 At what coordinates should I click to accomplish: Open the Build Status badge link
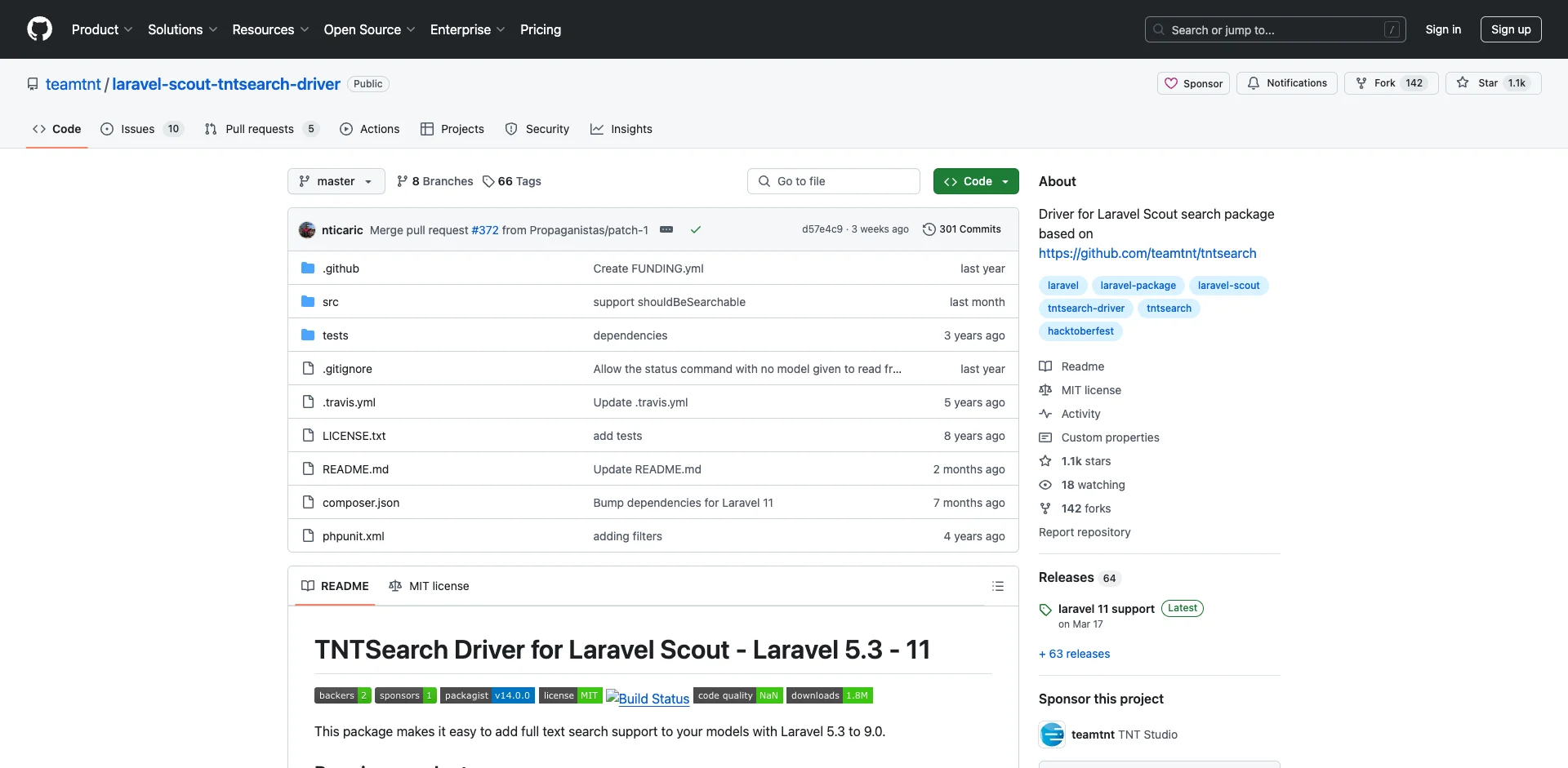648,698
